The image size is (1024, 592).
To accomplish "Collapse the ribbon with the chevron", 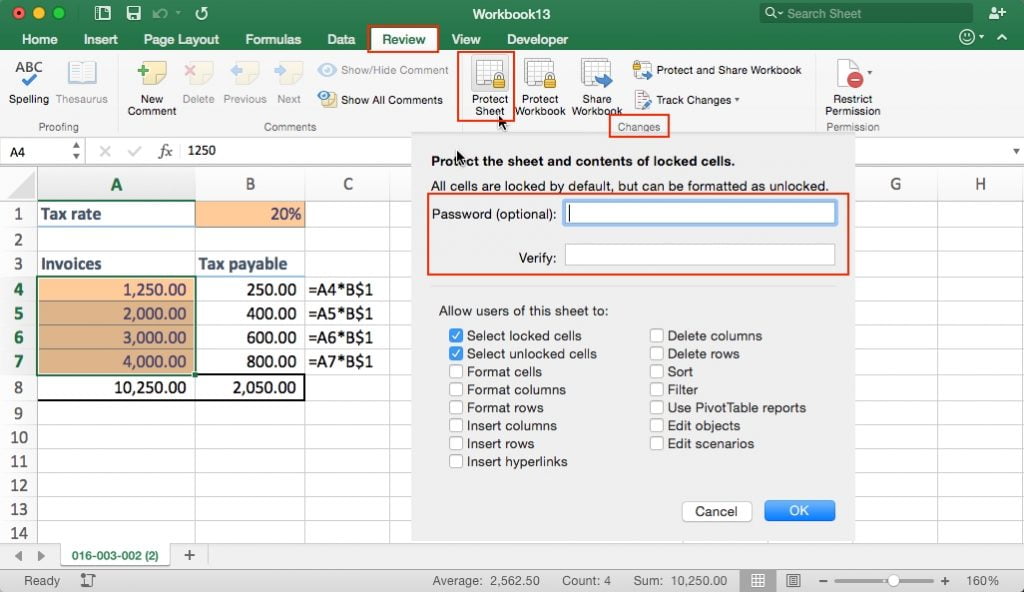I will tap(1002, 37).
